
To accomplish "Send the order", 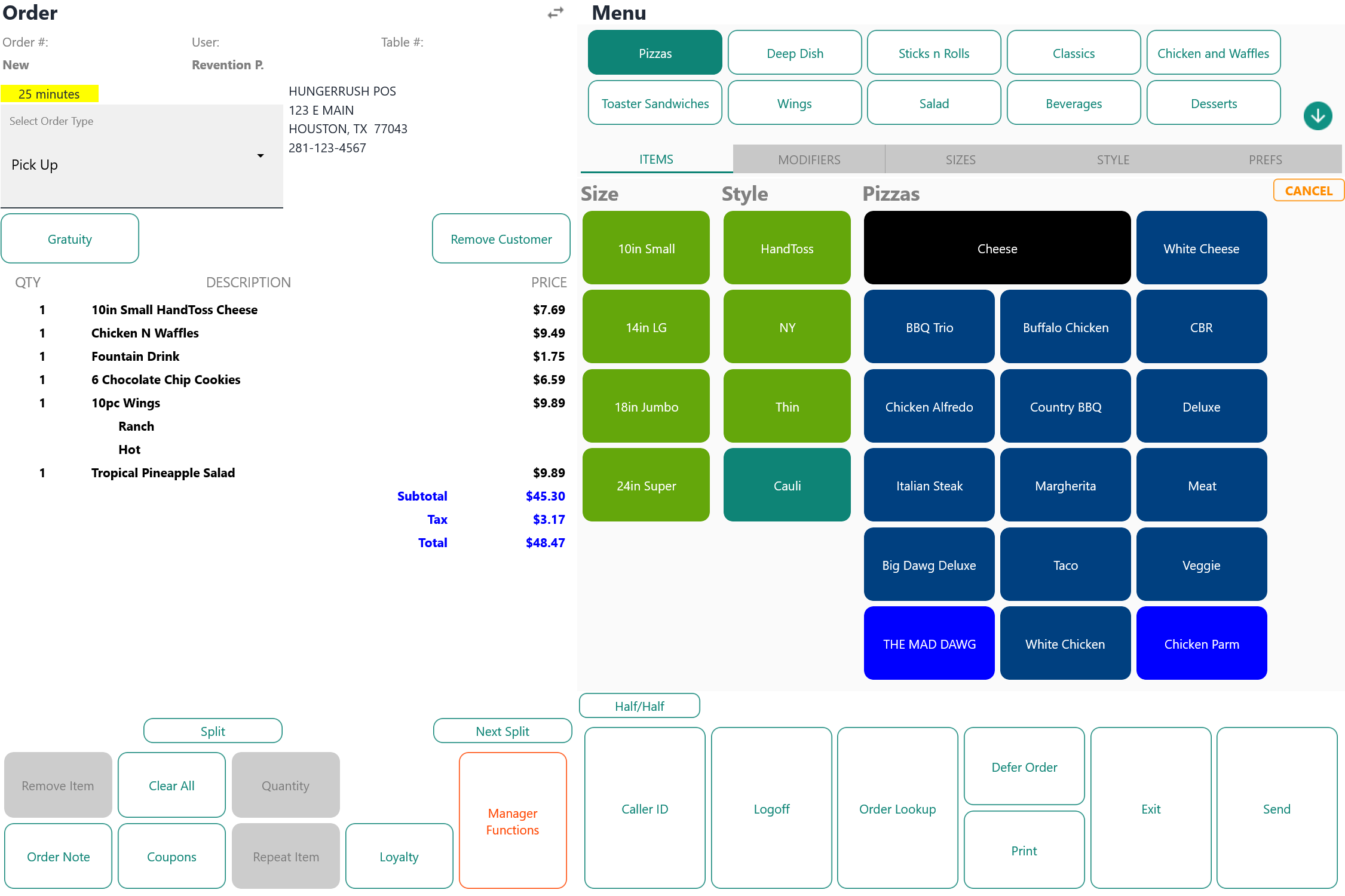I will point(1276,808).
